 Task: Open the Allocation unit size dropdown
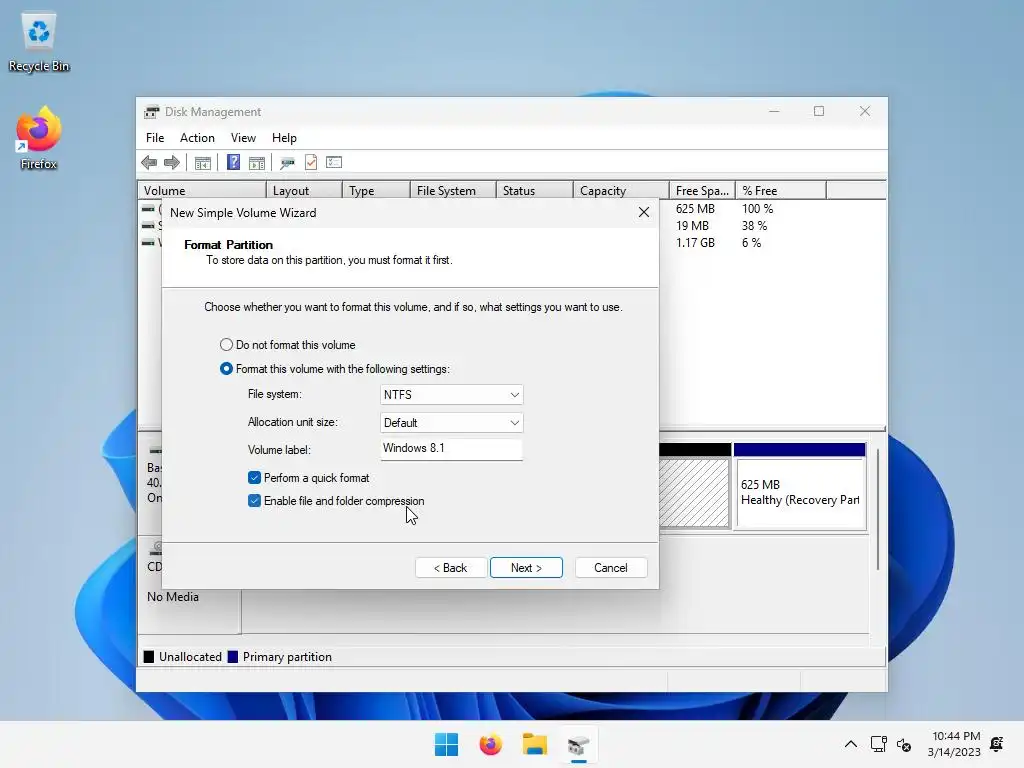451,423
